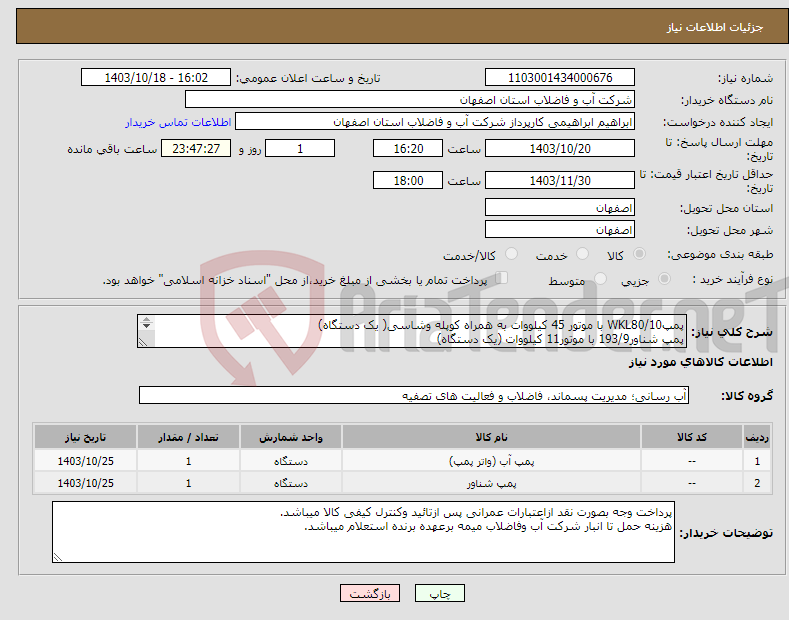Toggle Islamic treasury bonds payment checkbox
Image resolution: width=789 pixels, height=620 pixels.
[501, 277]
